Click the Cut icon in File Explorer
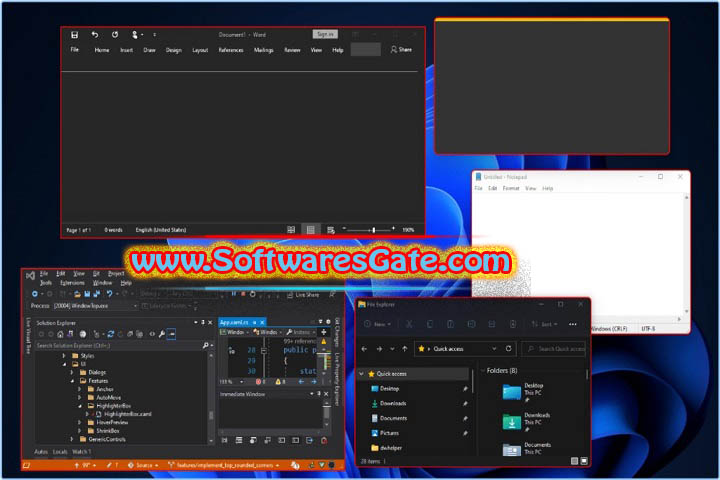The width and height of the screenshot is (720, 480). point(409,324)
